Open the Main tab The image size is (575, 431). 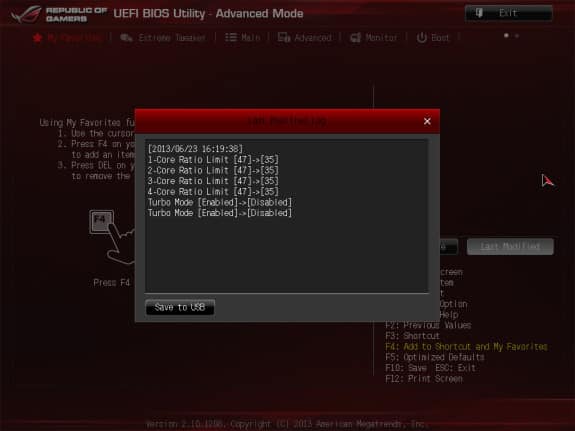click(242, 37)
